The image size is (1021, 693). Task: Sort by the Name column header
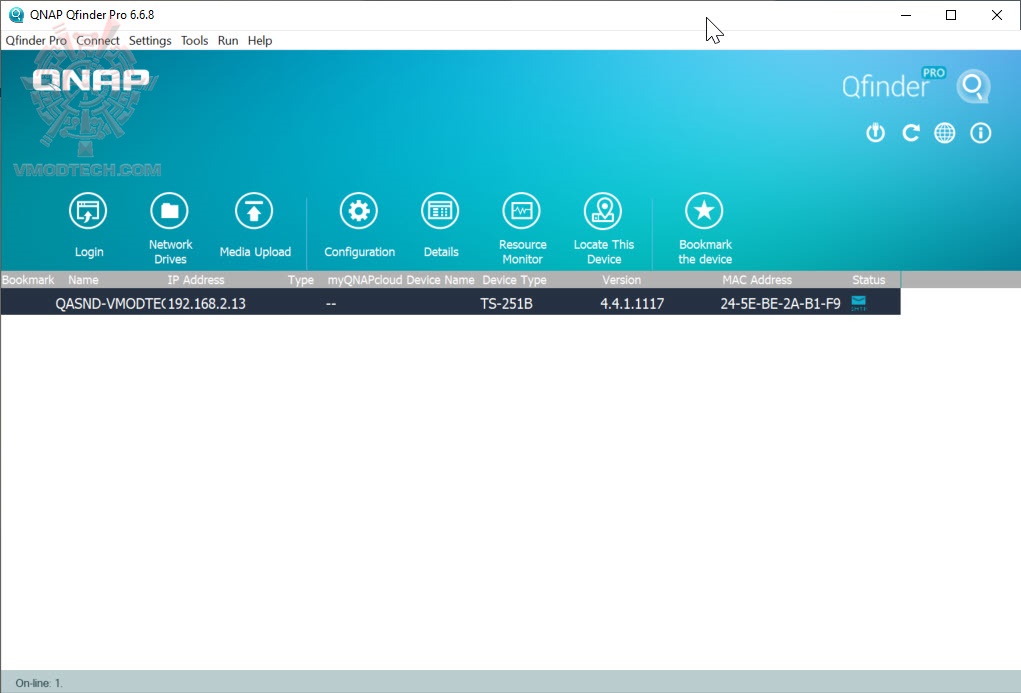83,280
